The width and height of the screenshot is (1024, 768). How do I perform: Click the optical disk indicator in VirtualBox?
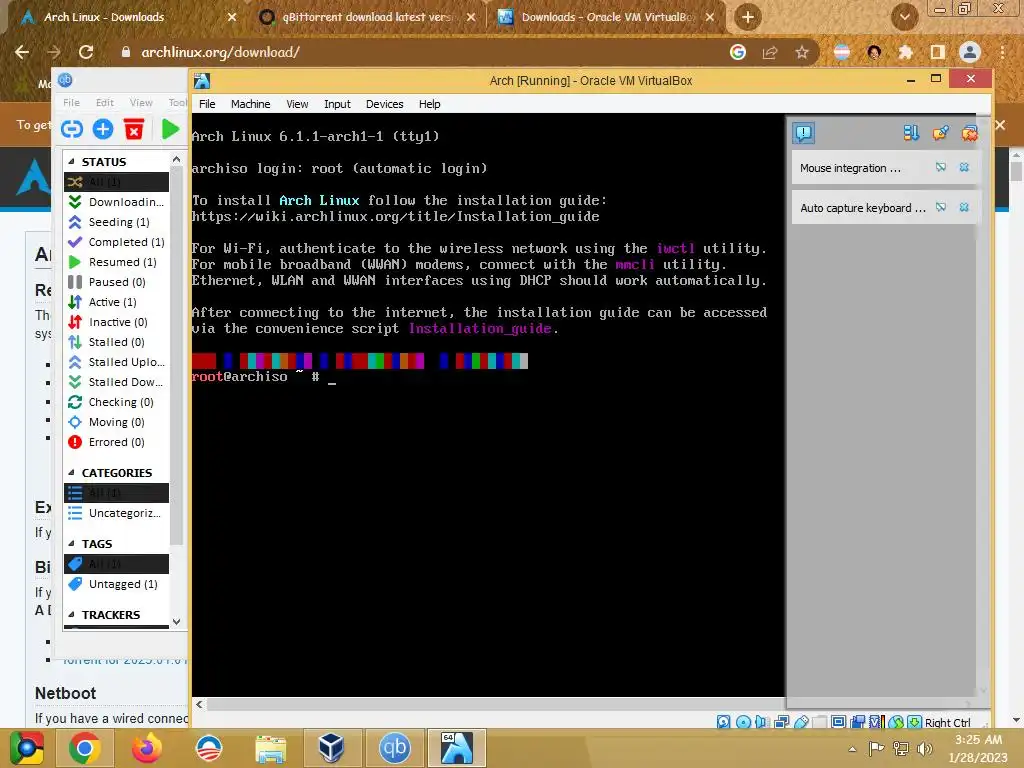pyautogui.click(x=743, y=722)
